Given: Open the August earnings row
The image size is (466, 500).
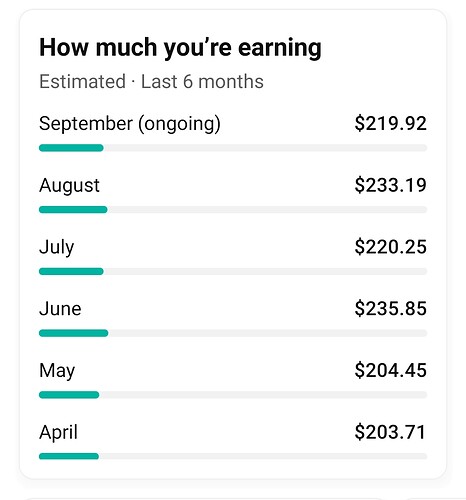Looking at the screenshot, I should click(x=233, y=194).
